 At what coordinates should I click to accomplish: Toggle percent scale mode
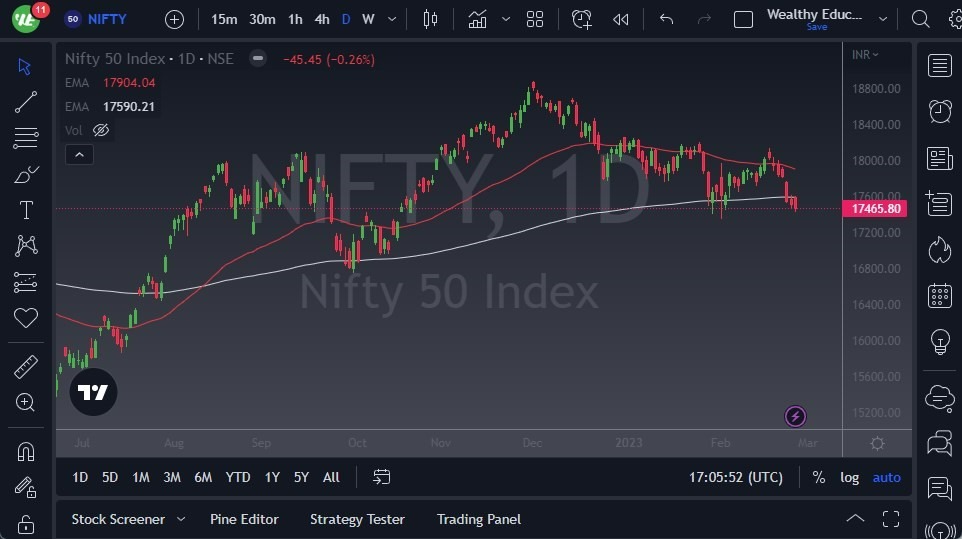(x=818, y=477)
